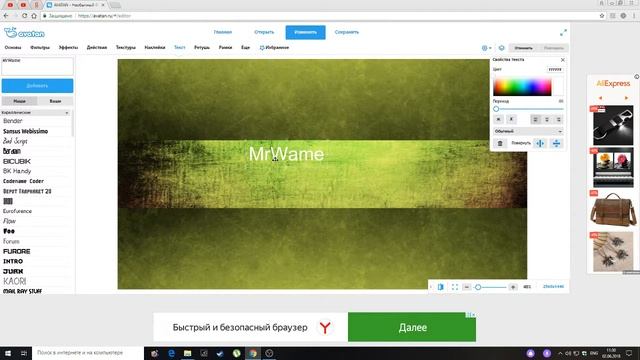This screenshot has width=640, height=360.
Task: Open the Избранное favorites tab
Action: 274,48
